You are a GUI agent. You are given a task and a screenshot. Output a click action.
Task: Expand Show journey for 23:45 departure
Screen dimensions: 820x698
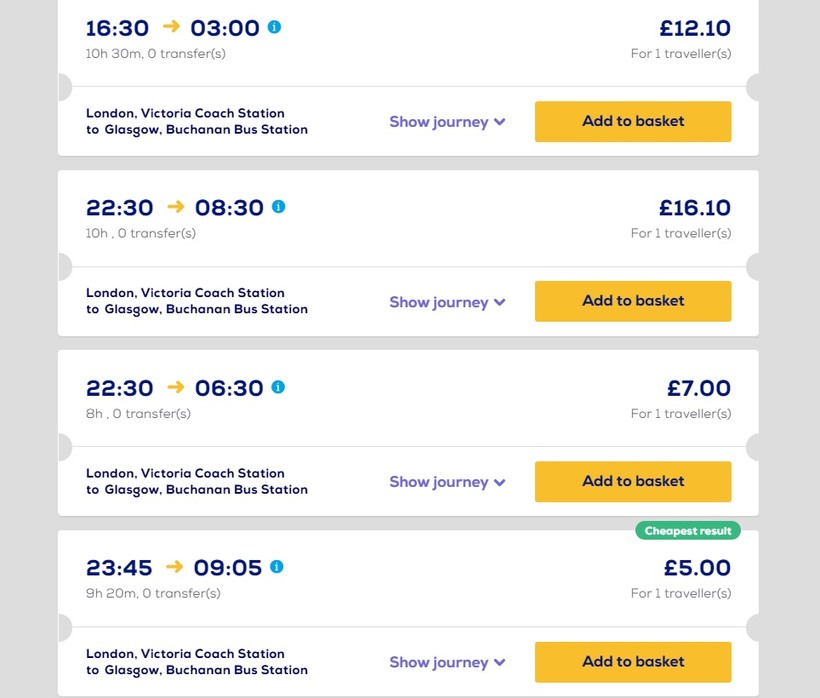click(x=447, y=662)
